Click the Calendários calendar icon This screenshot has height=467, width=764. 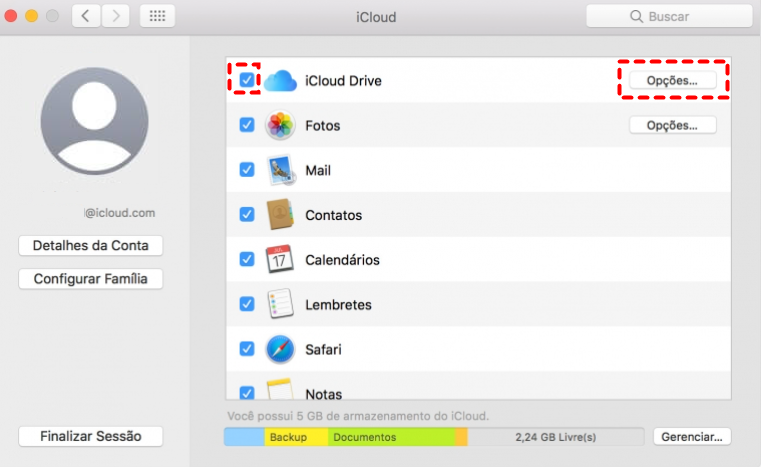pyautogui.click(x=280, y=259)
